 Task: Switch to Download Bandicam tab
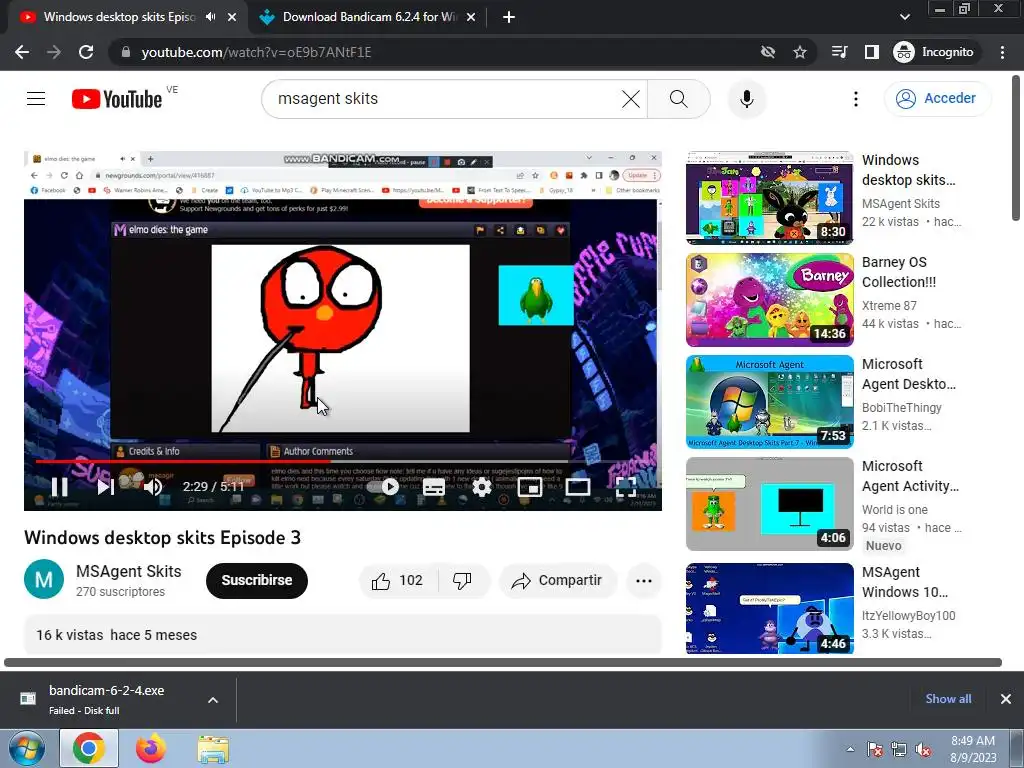[369, 17]
